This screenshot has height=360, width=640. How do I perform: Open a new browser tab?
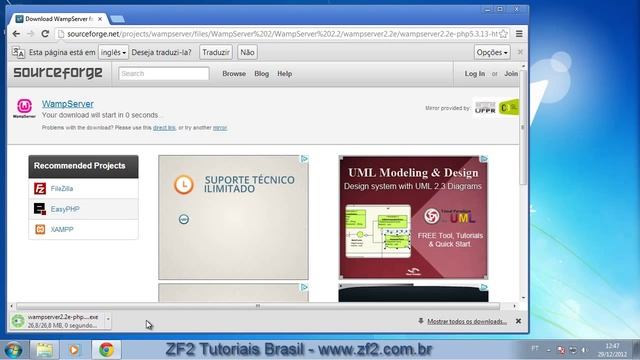click(x=118, y=19)
